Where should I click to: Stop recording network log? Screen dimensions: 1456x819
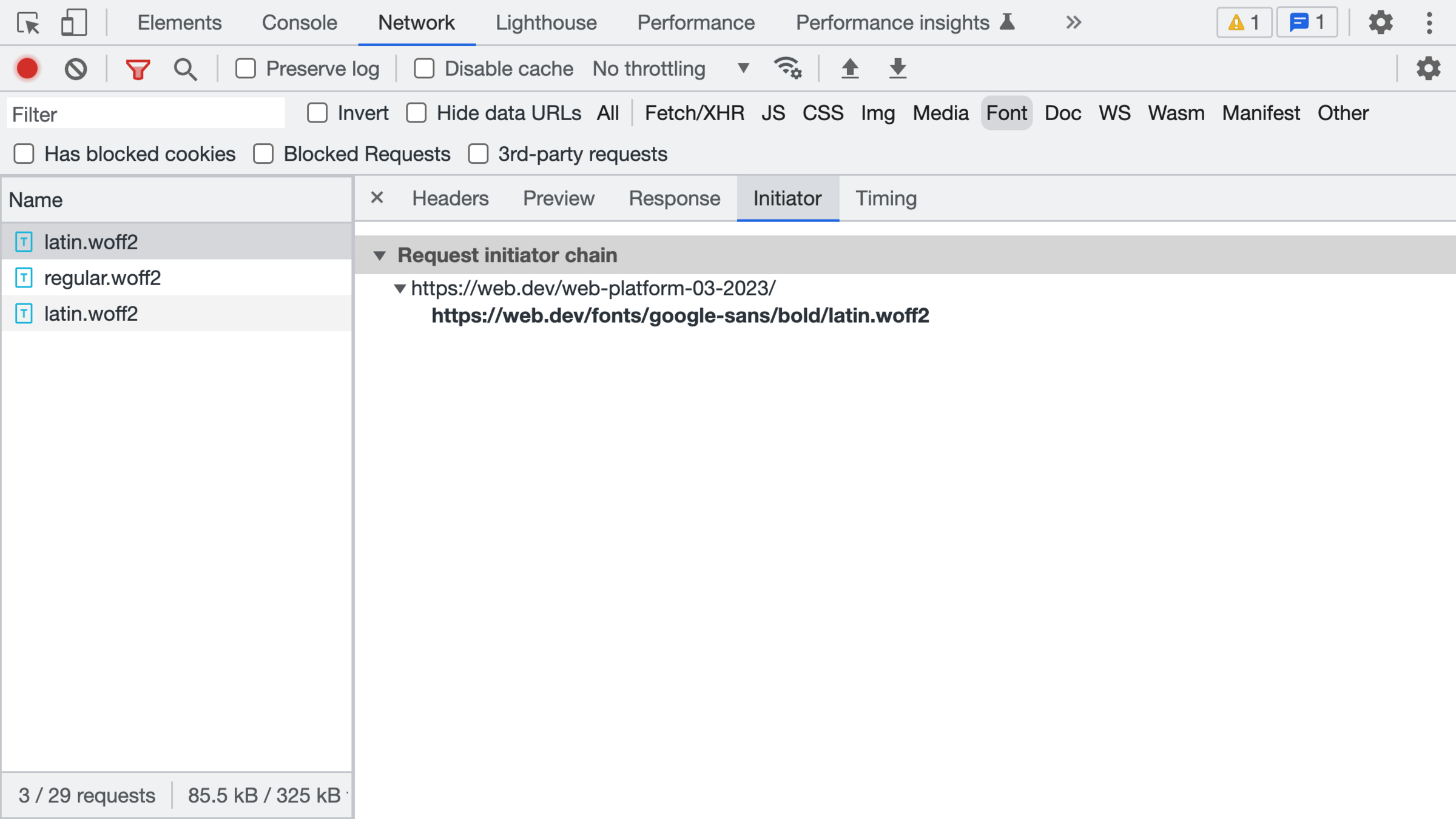click(27, 69)
